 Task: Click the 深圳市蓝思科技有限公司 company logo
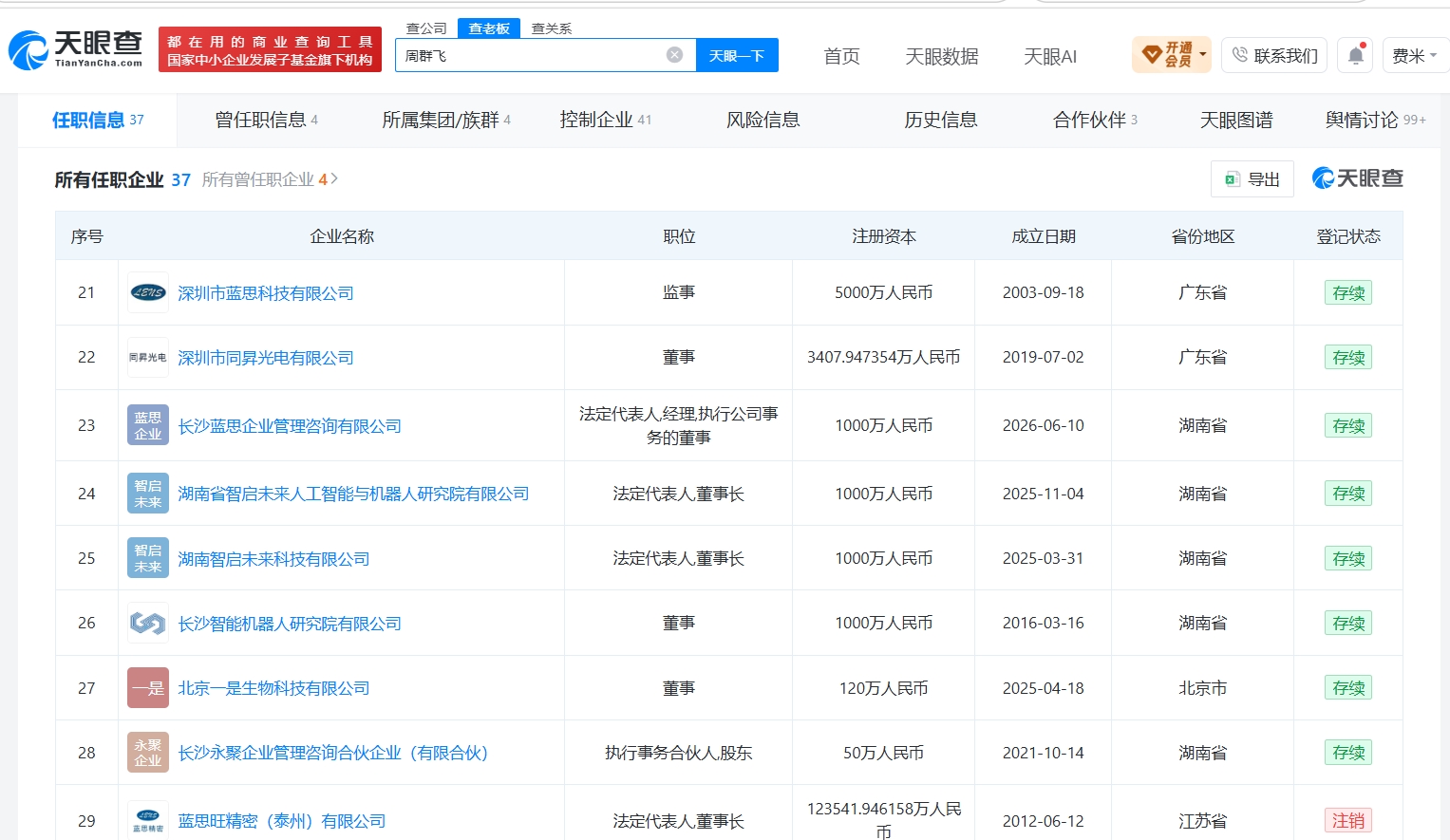[x=148, y=292]
